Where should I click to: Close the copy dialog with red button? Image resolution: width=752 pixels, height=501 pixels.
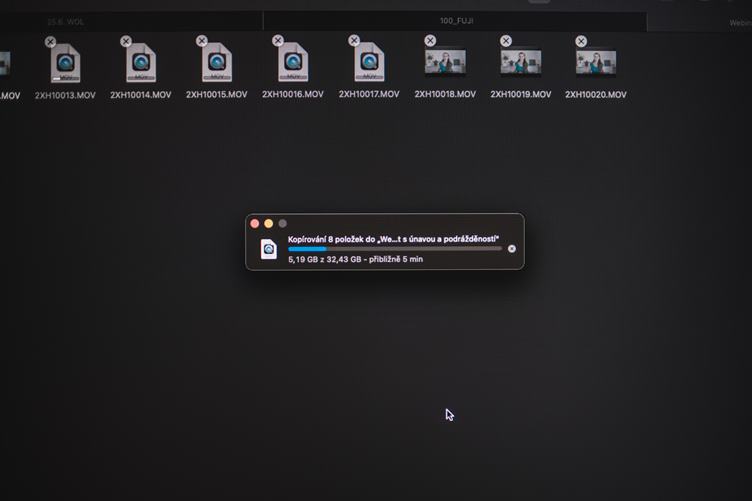click(255, 223)
